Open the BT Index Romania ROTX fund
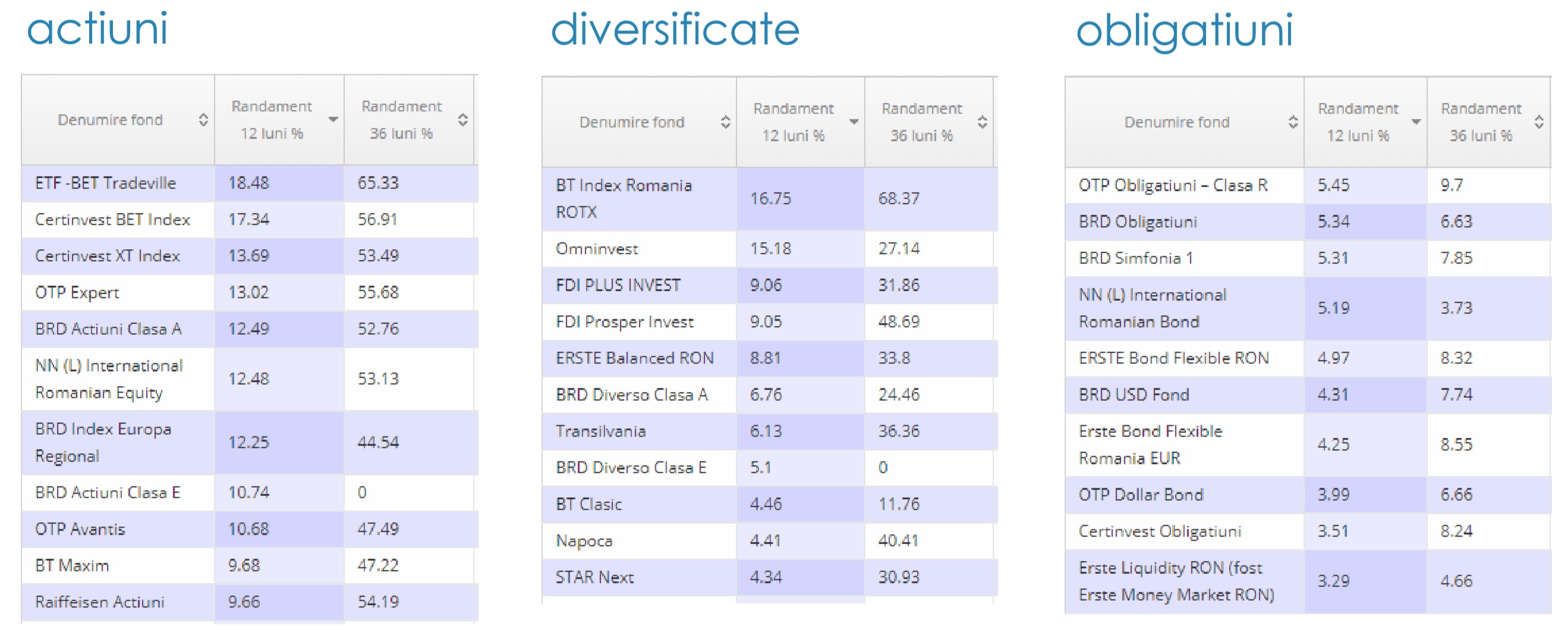This screenshot has height=634, width=1568. pyautogui.click(x=624, y=199)
